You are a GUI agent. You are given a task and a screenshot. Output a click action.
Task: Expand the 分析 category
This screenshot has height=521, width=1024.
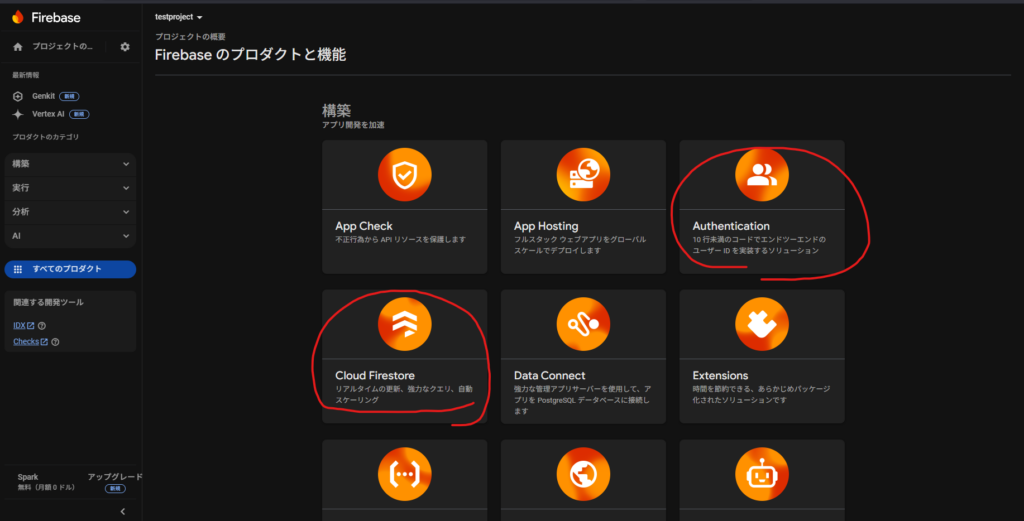point(71,212)
